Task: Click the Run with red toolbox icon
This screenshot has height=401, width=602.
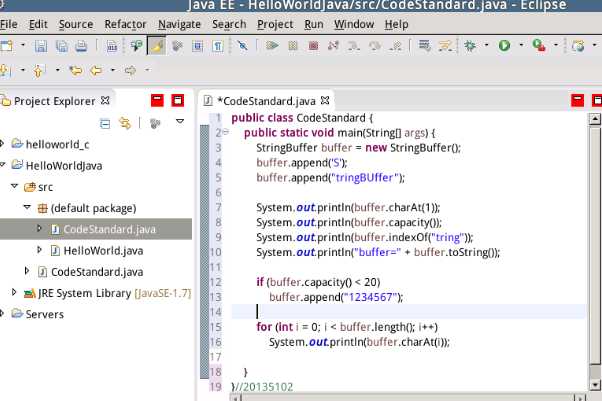Action: (x=539, y=46)
